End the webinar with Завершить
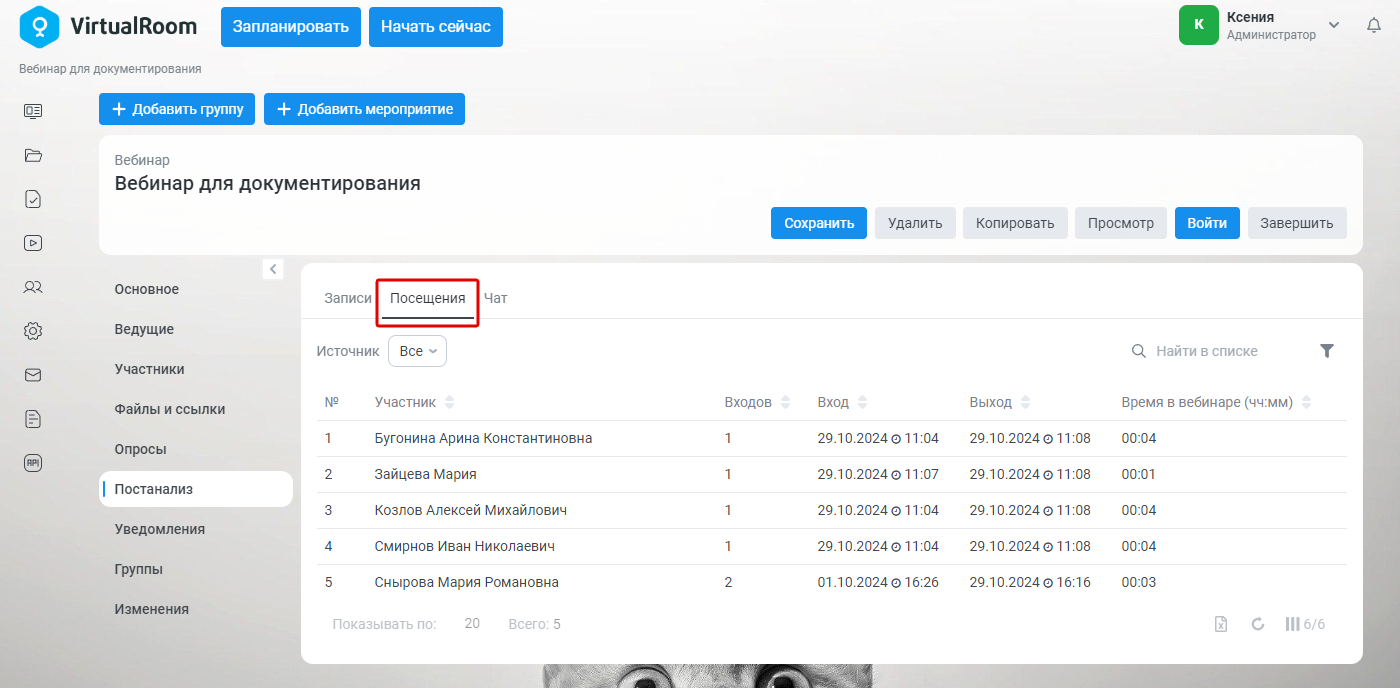 (x=1297, y=223)
